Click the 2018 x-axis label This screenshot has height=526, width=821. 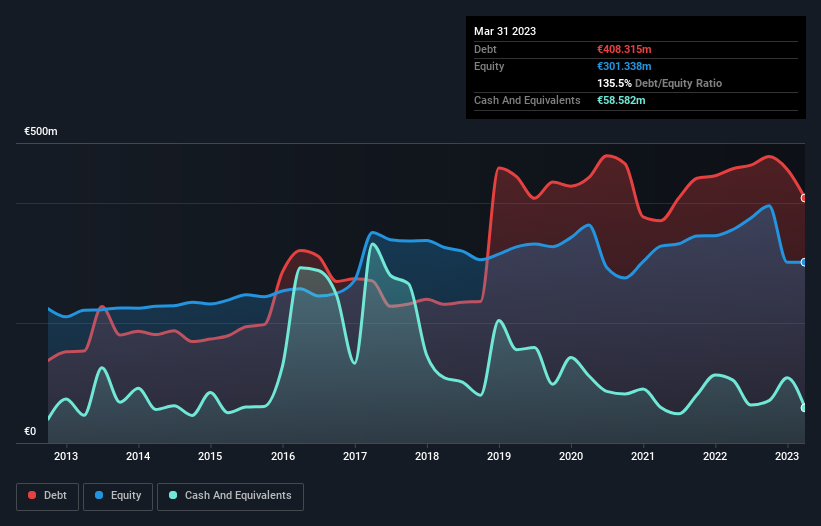pyautogui.click(x=427, y=456)
